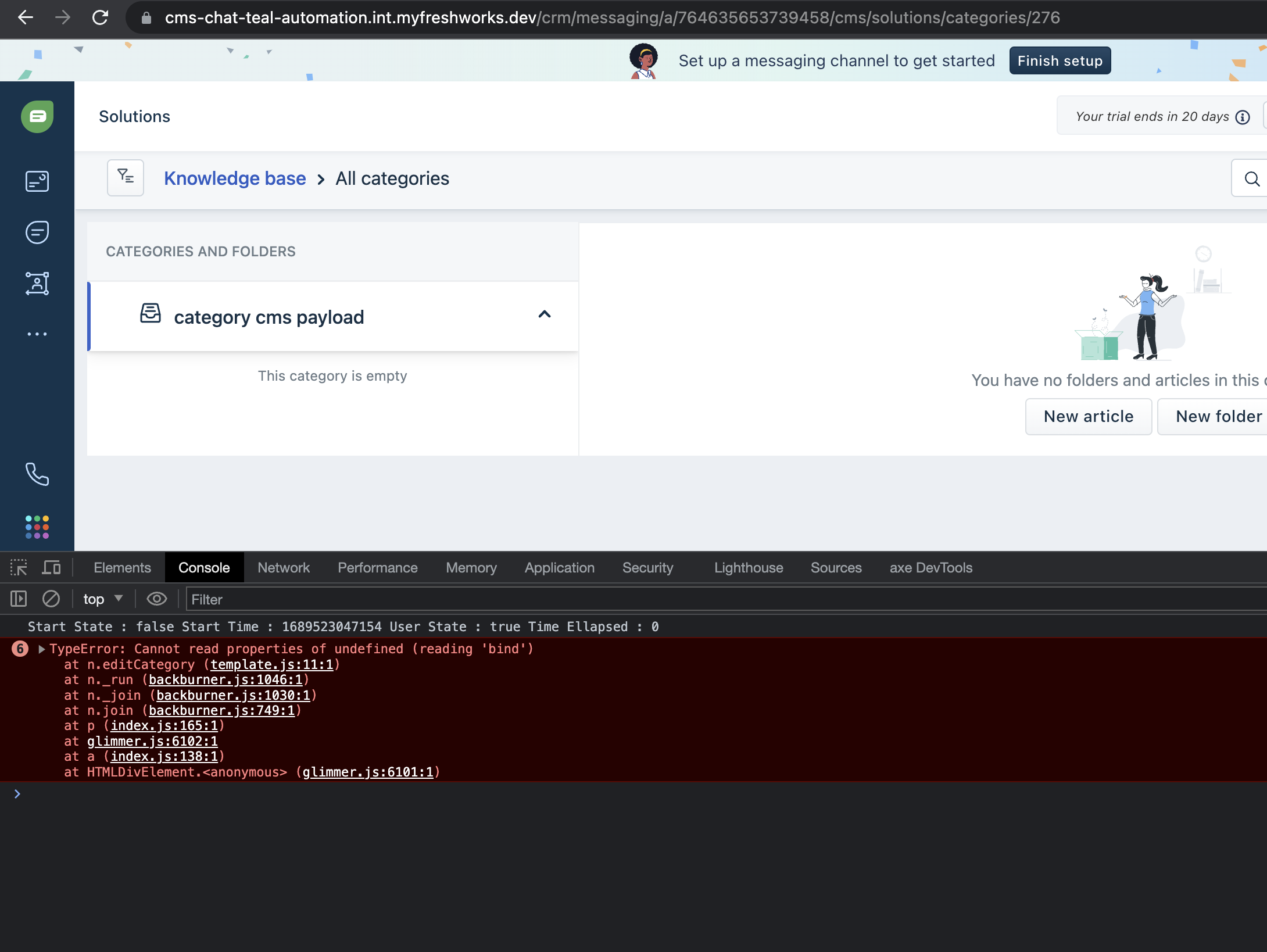Switch to the Network tab
Image resolution: width=1267 pixels, height=952 pixels.
(x=283, y=567)
